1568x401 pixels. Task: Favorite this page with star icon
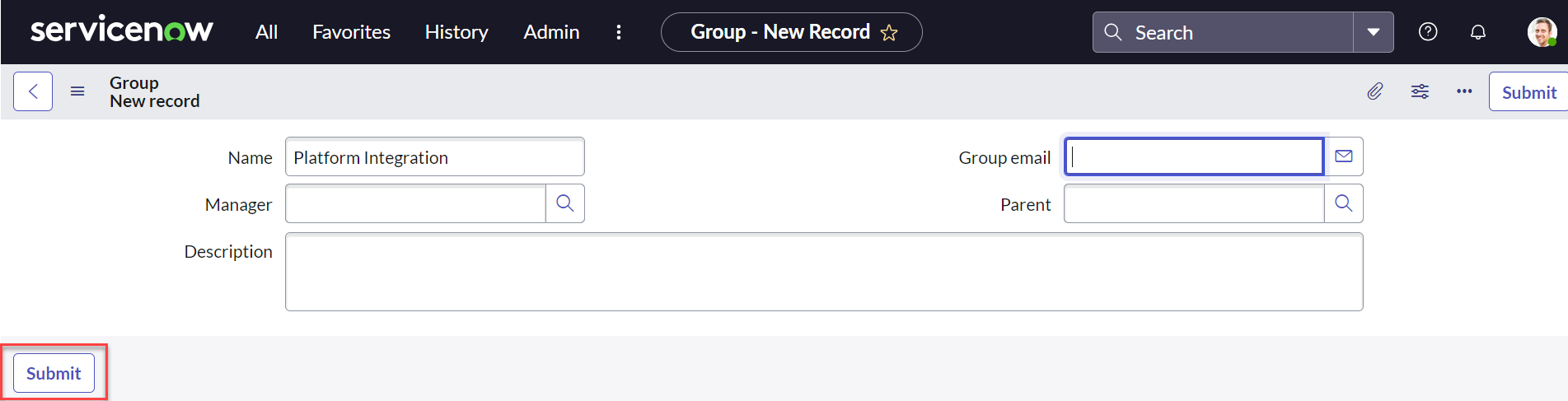tap(889, 33)
